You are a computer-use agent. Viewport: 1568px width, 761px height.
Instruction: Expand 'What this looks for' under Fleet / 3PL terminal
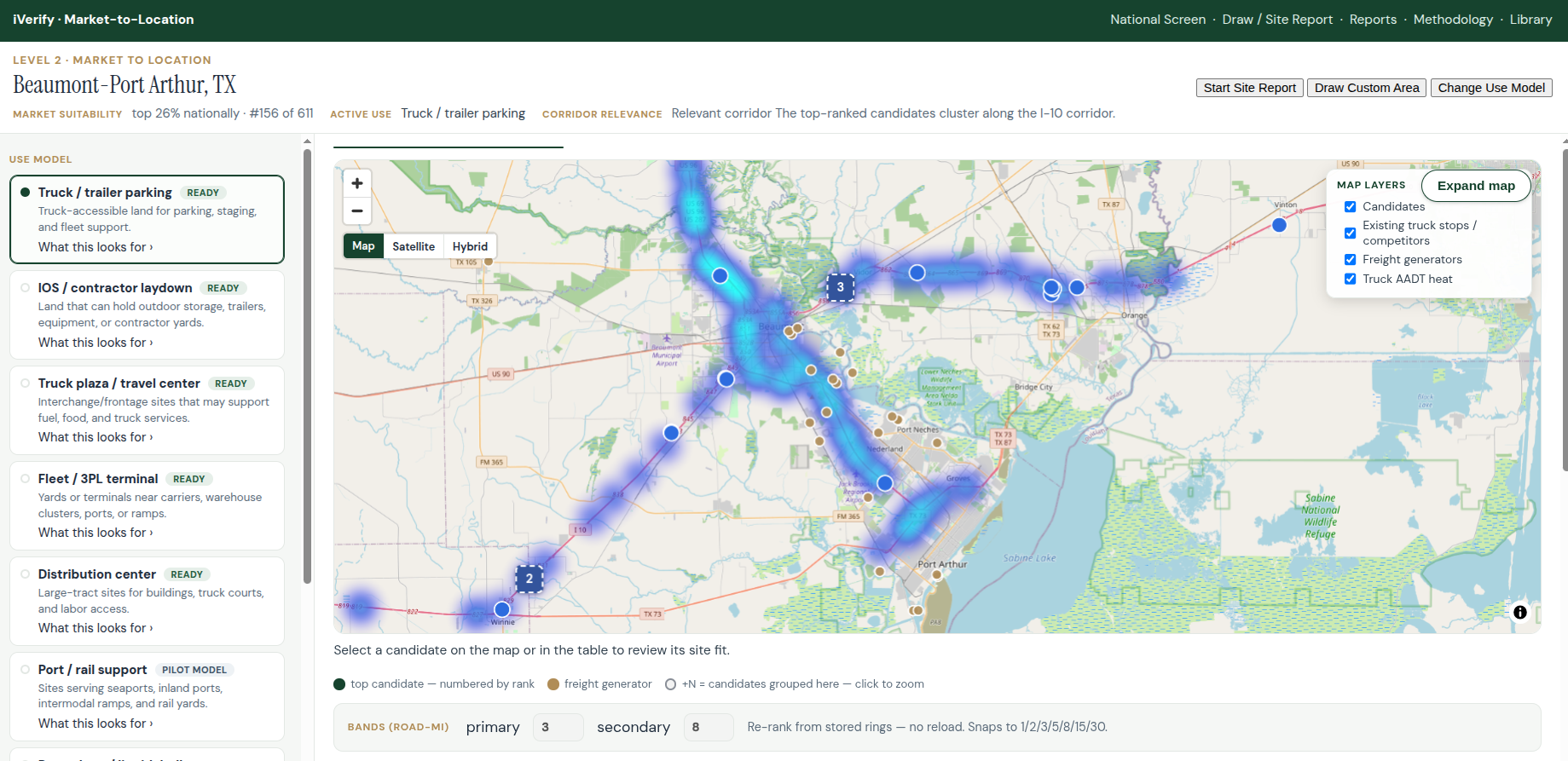coord(95,533)
